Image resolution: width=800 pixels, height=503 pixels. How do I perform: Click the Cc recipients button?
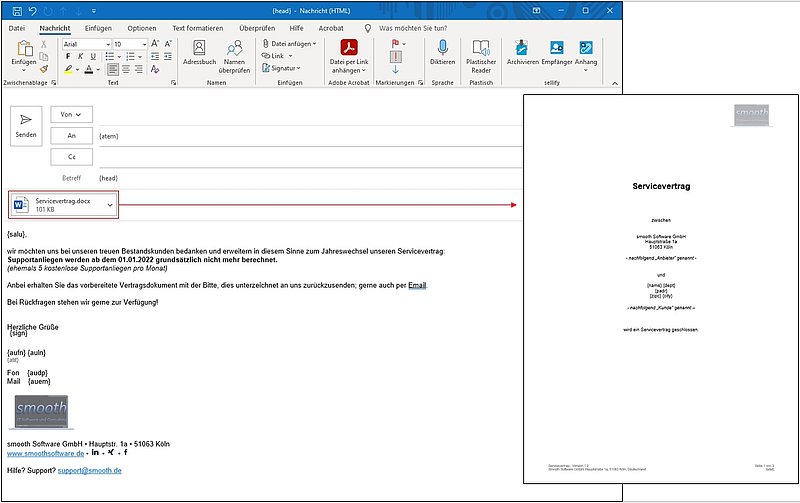click(x=71, y=157)
